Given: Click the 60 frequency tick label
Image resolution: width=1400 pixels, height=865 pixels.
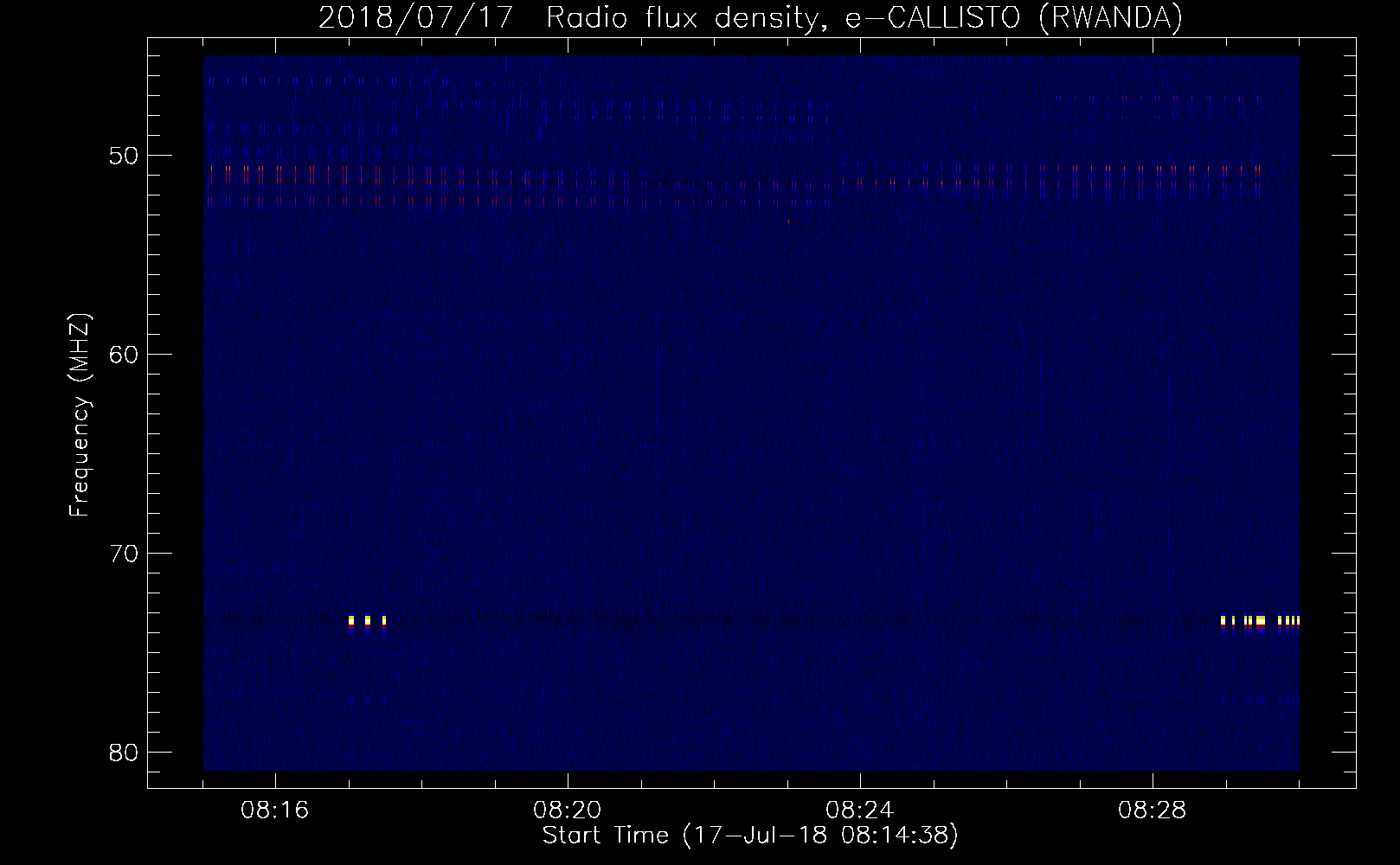Looking at the screenshot, I should (125, 355).
